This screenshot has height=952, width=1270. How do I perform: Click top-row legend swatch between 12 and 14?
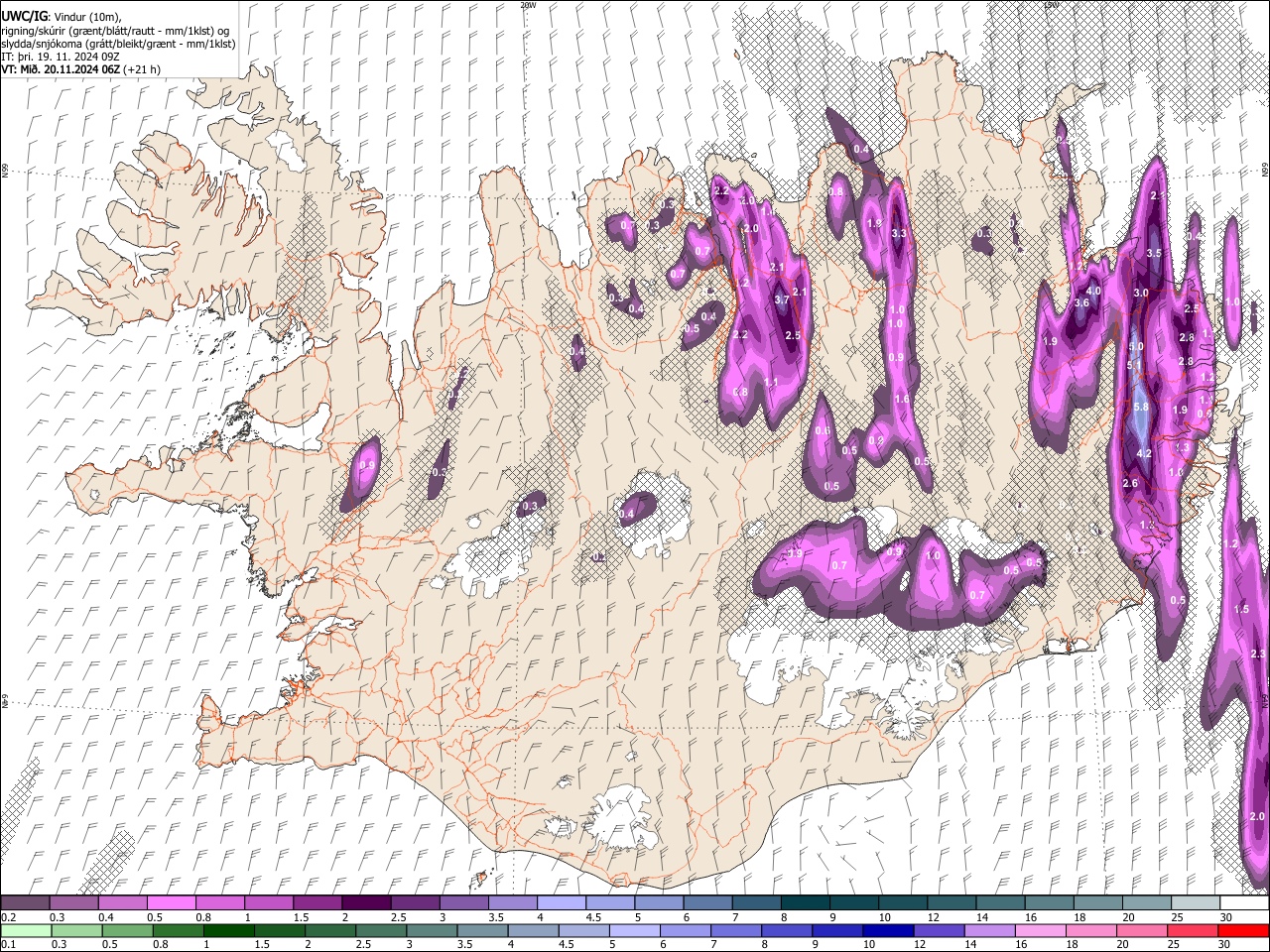coord(952,903)
